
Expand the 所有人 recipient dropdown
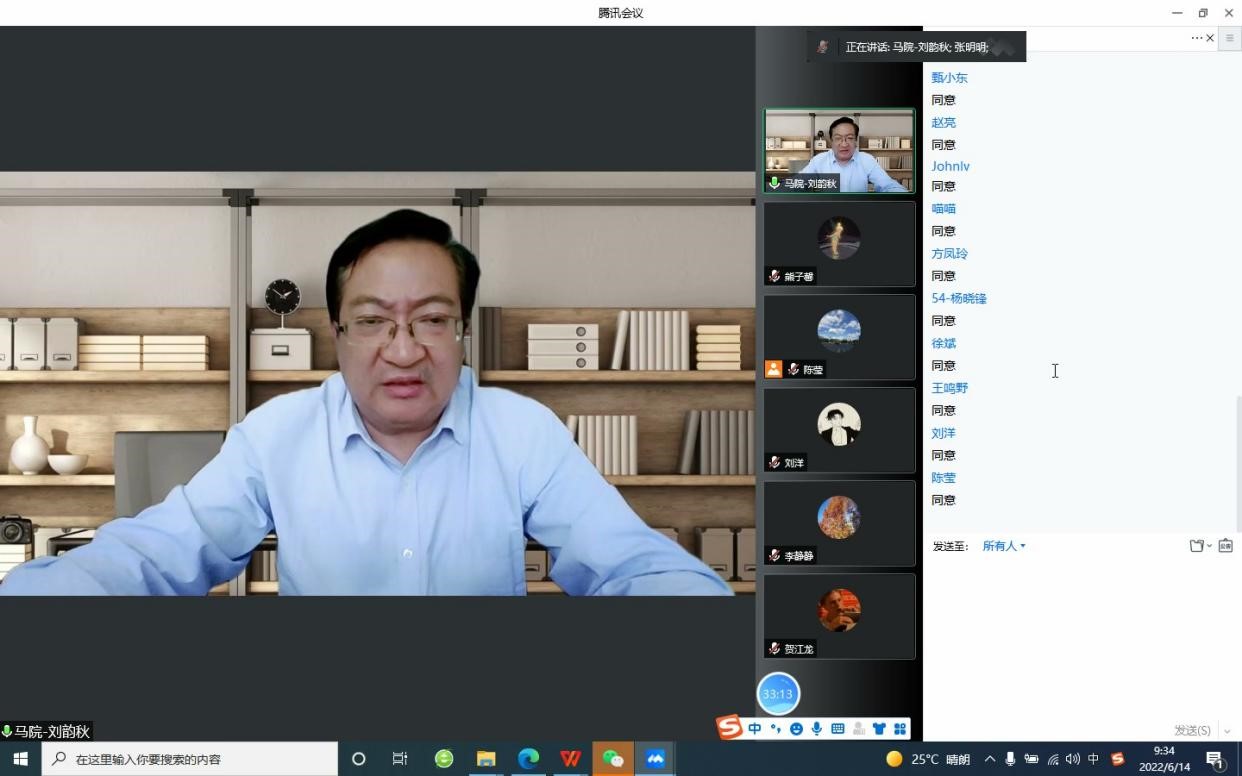[x=1003, y=546]
